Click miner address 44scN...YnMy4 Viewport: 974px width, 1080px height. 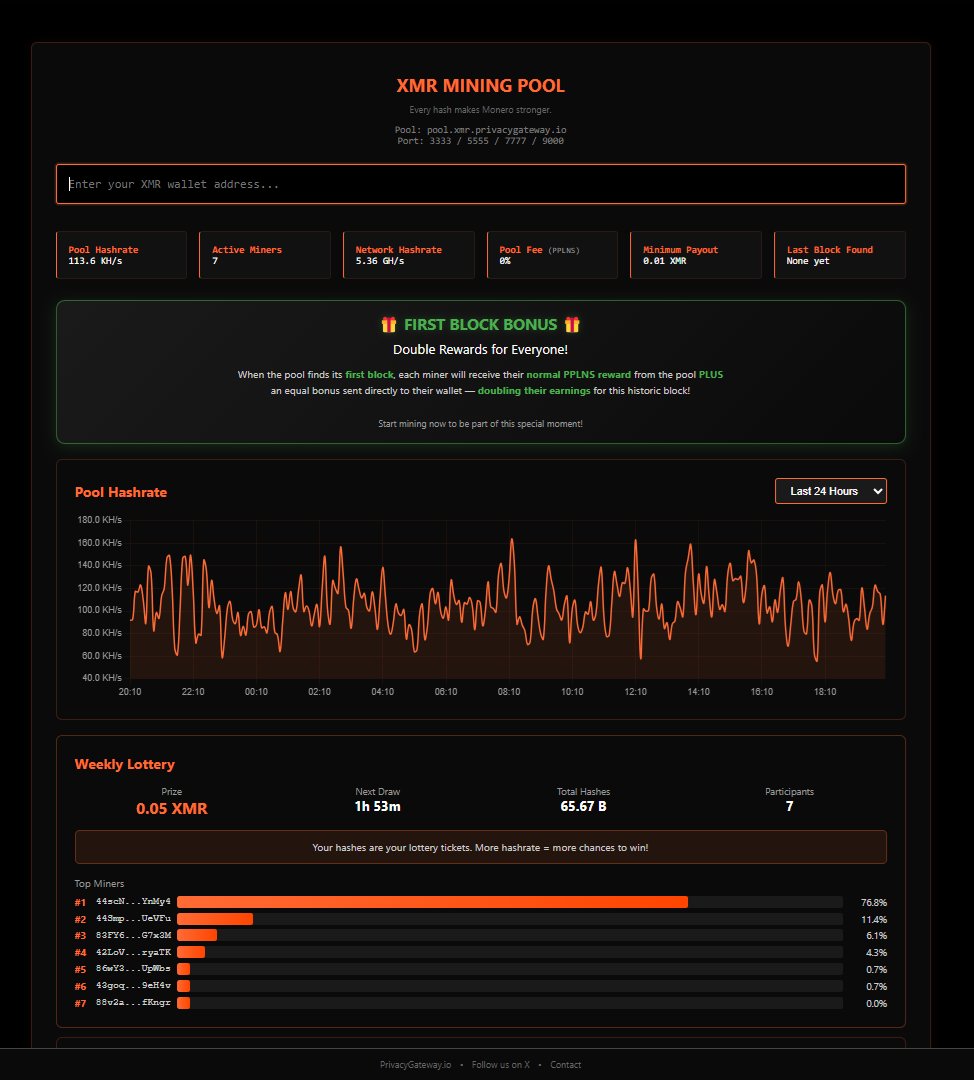click(x=133, y=902)
